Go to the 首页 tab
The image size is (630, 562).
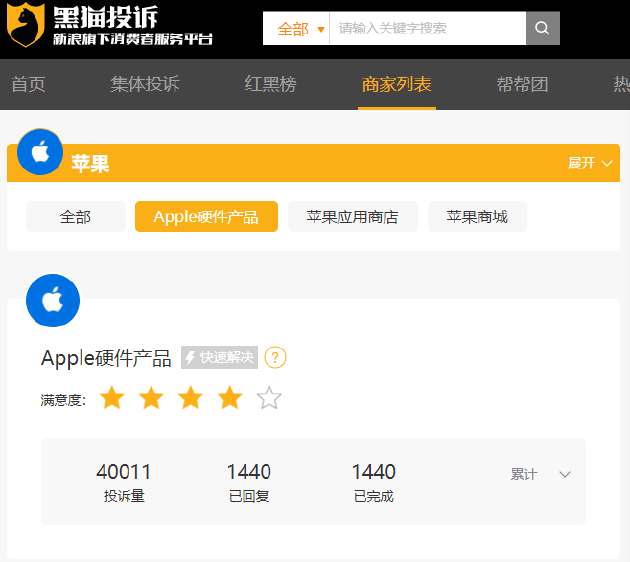(29, 84)
